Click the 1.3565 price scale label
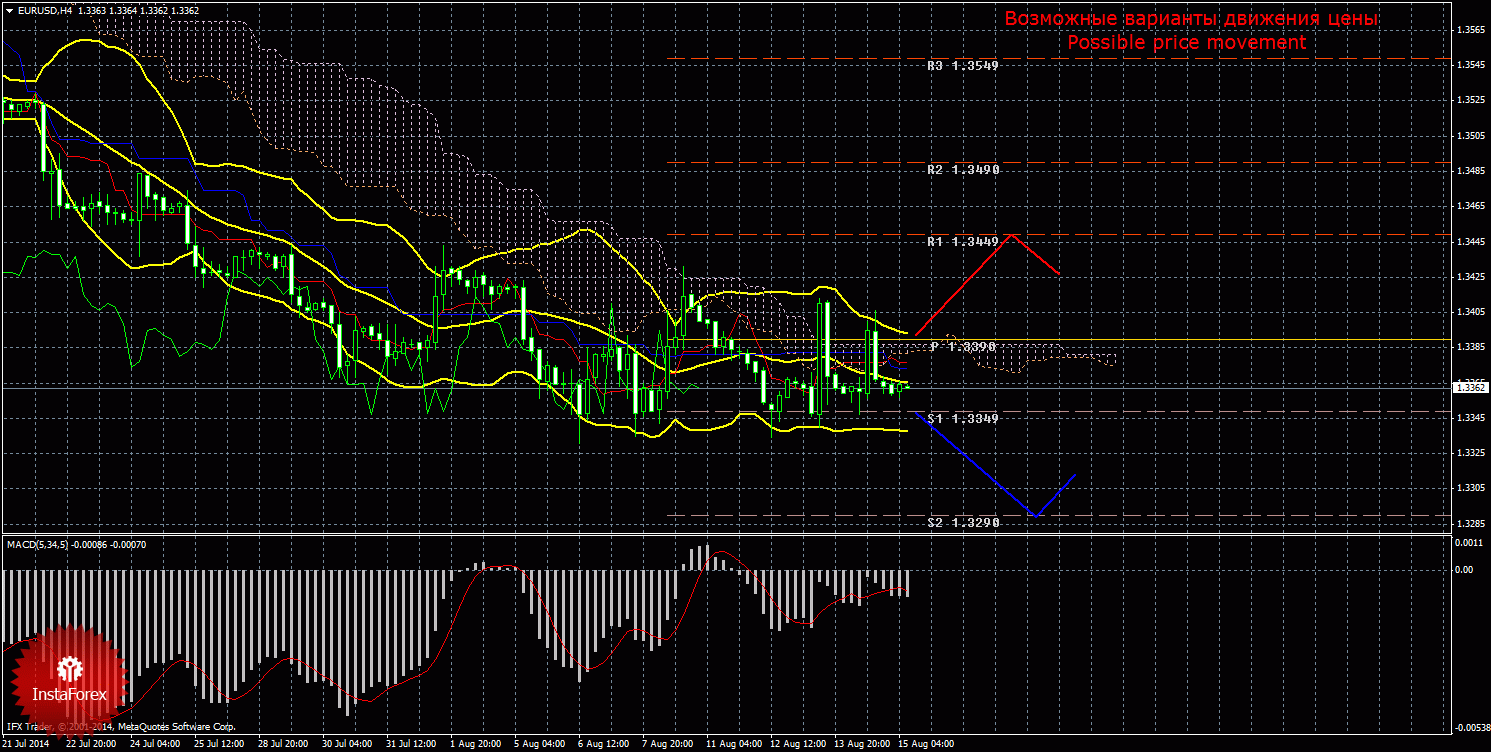 pos(1470,30)
